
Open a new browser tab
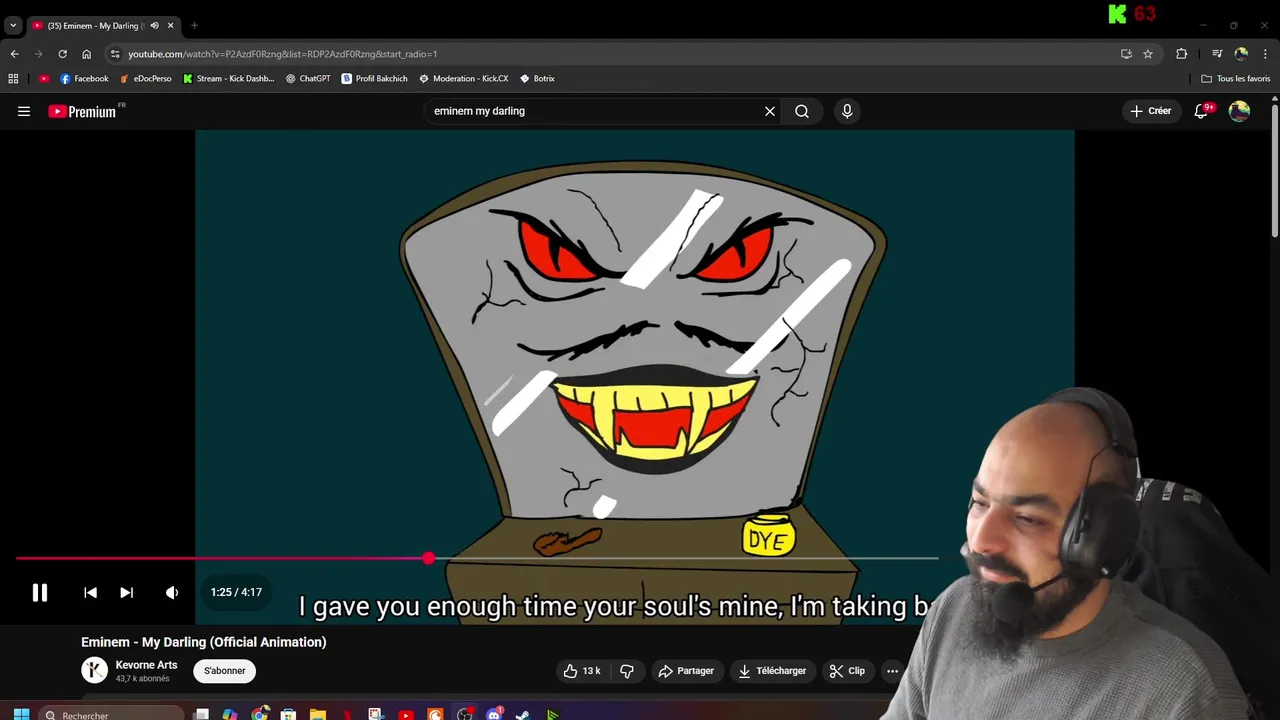194,25
